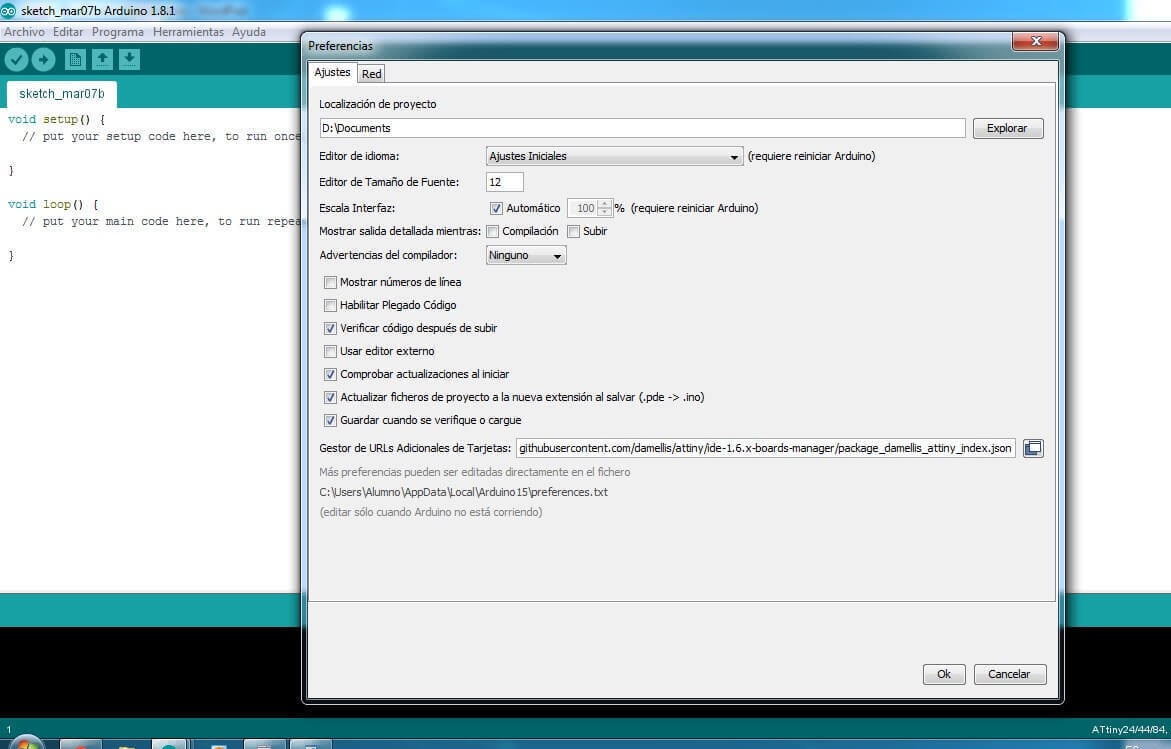Click the 'void loop() {' code line
Screen dimensions: 1171x749
[53, 205]
